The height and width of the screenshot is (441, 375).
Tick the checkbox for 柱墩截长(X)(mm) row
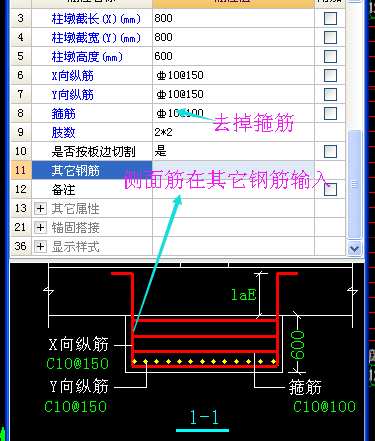pos(330,18)
